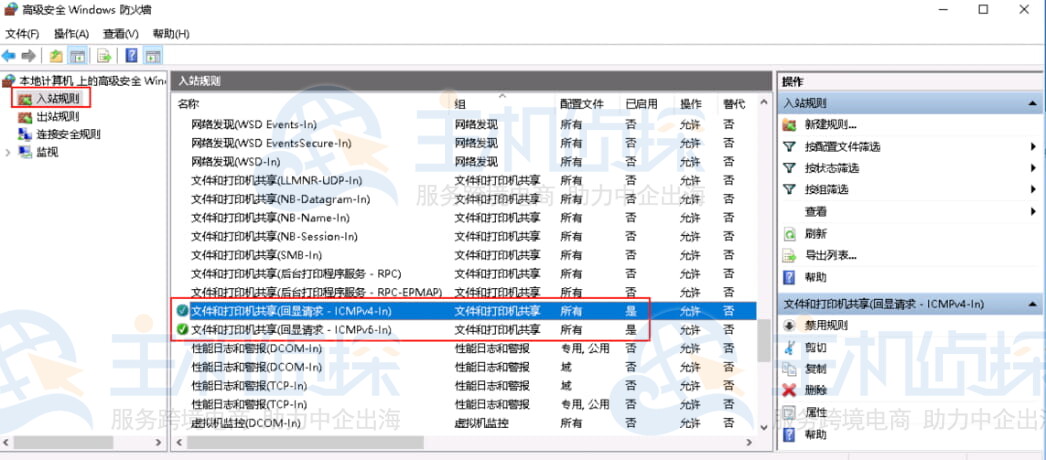Click 禁用规则 for the selected rule
1046x460 pixels.
point(827,326)
